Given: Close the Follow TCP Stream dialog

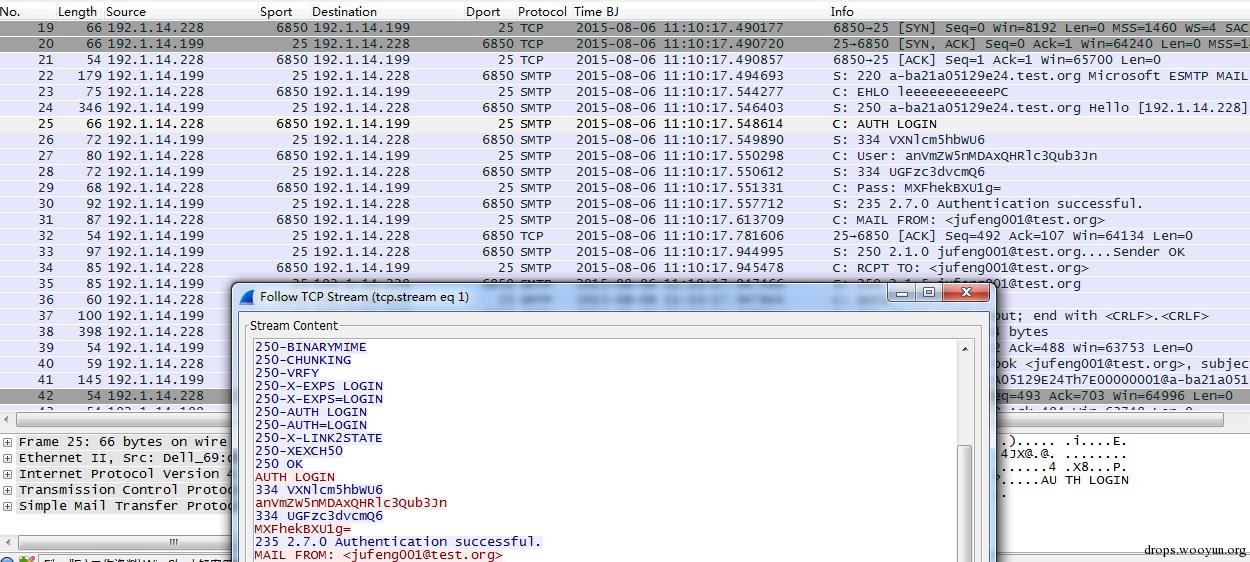Looking at the screenshot, I should 967,293.
